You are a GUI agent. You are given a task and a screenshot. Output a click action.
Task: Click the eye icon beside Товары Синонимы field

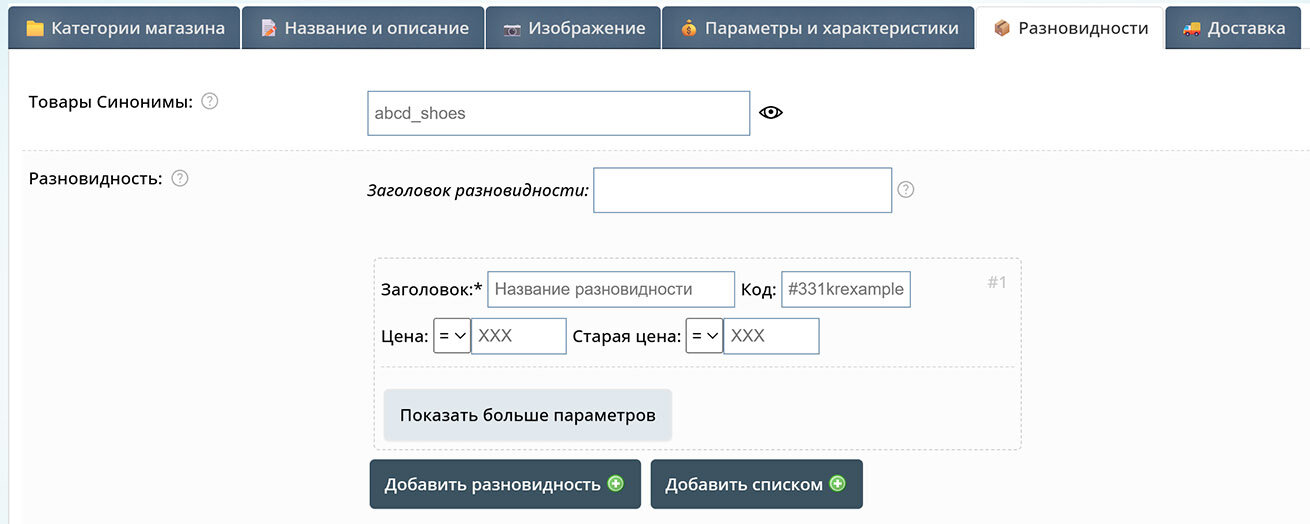pos(770,113)
